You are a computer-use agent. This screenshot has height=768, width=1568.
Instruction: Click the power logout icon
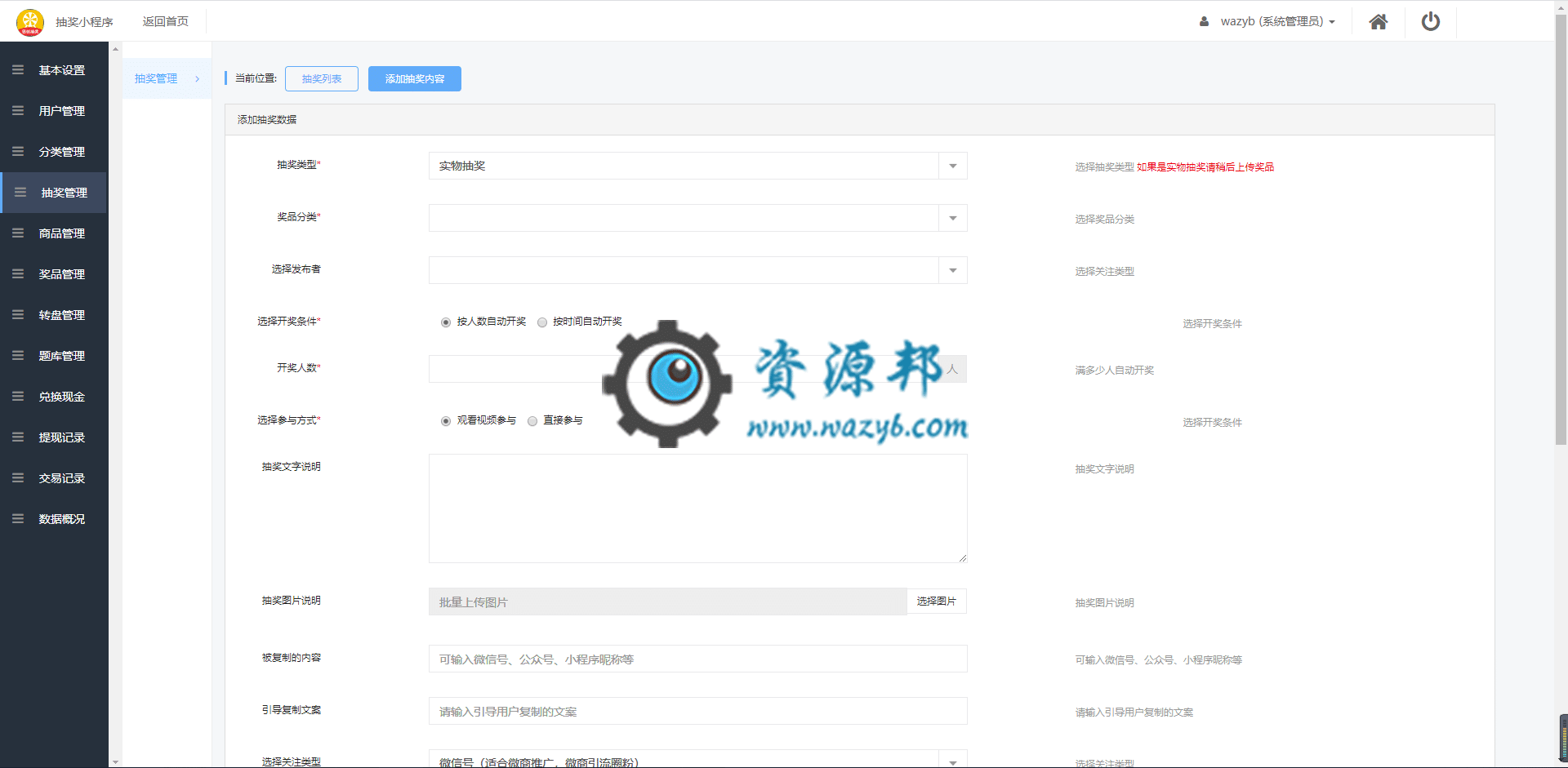pyautogui.click(x=1431, y=21)
